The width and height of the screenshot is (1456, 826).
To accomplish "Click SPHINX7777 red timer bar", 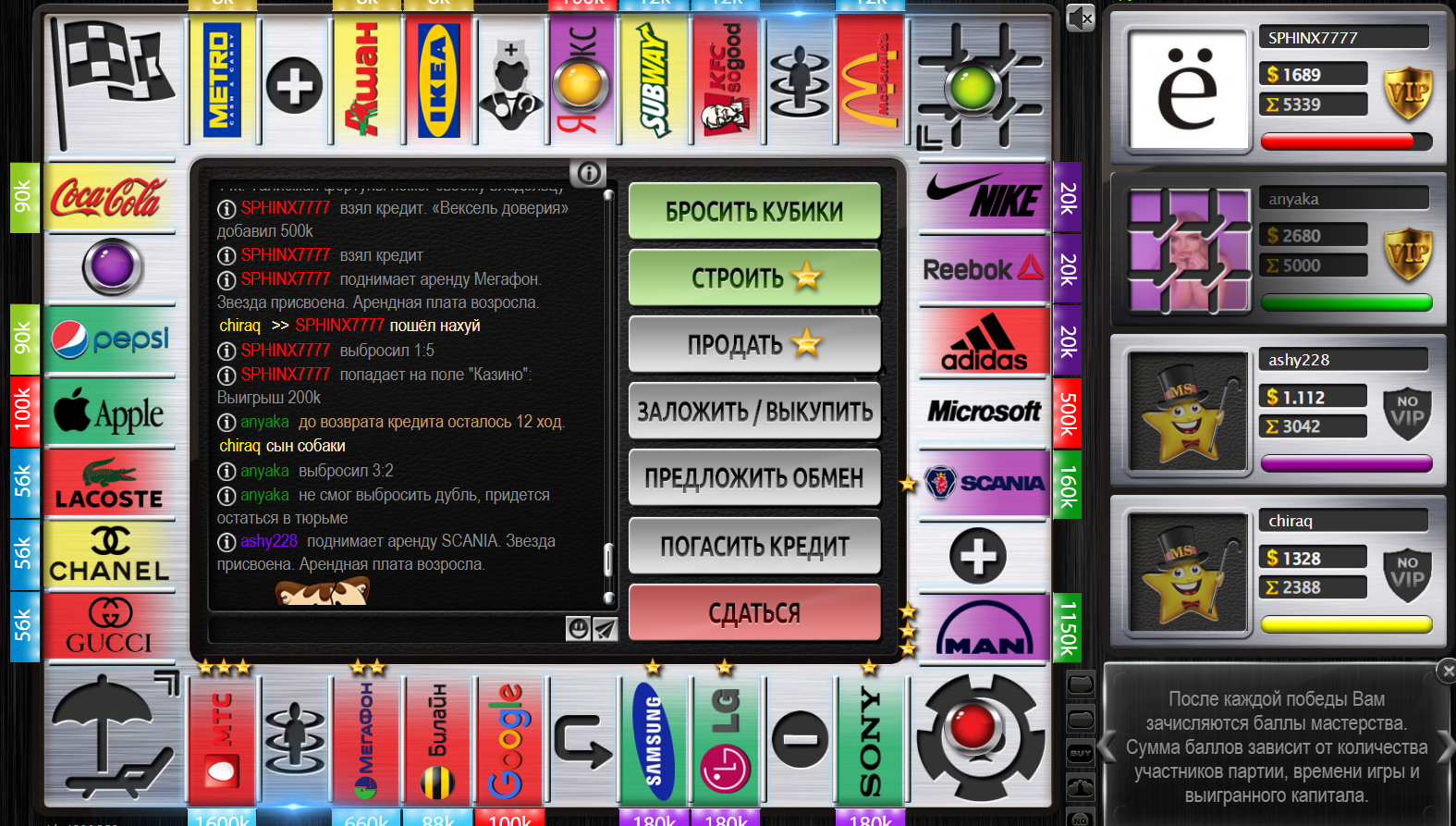I will (x=1346, y=142).
